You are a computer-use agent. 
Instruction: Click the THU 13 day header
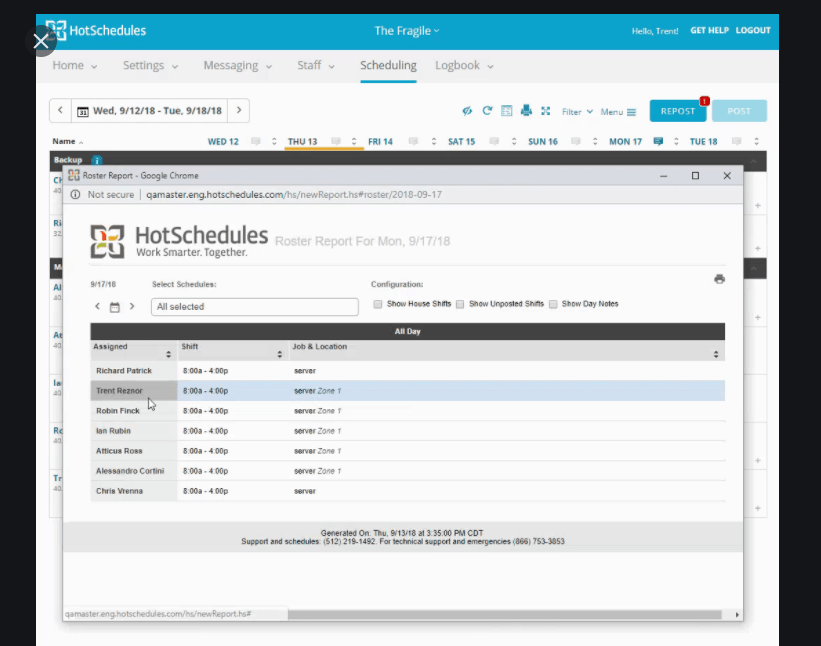coord(302,142)
